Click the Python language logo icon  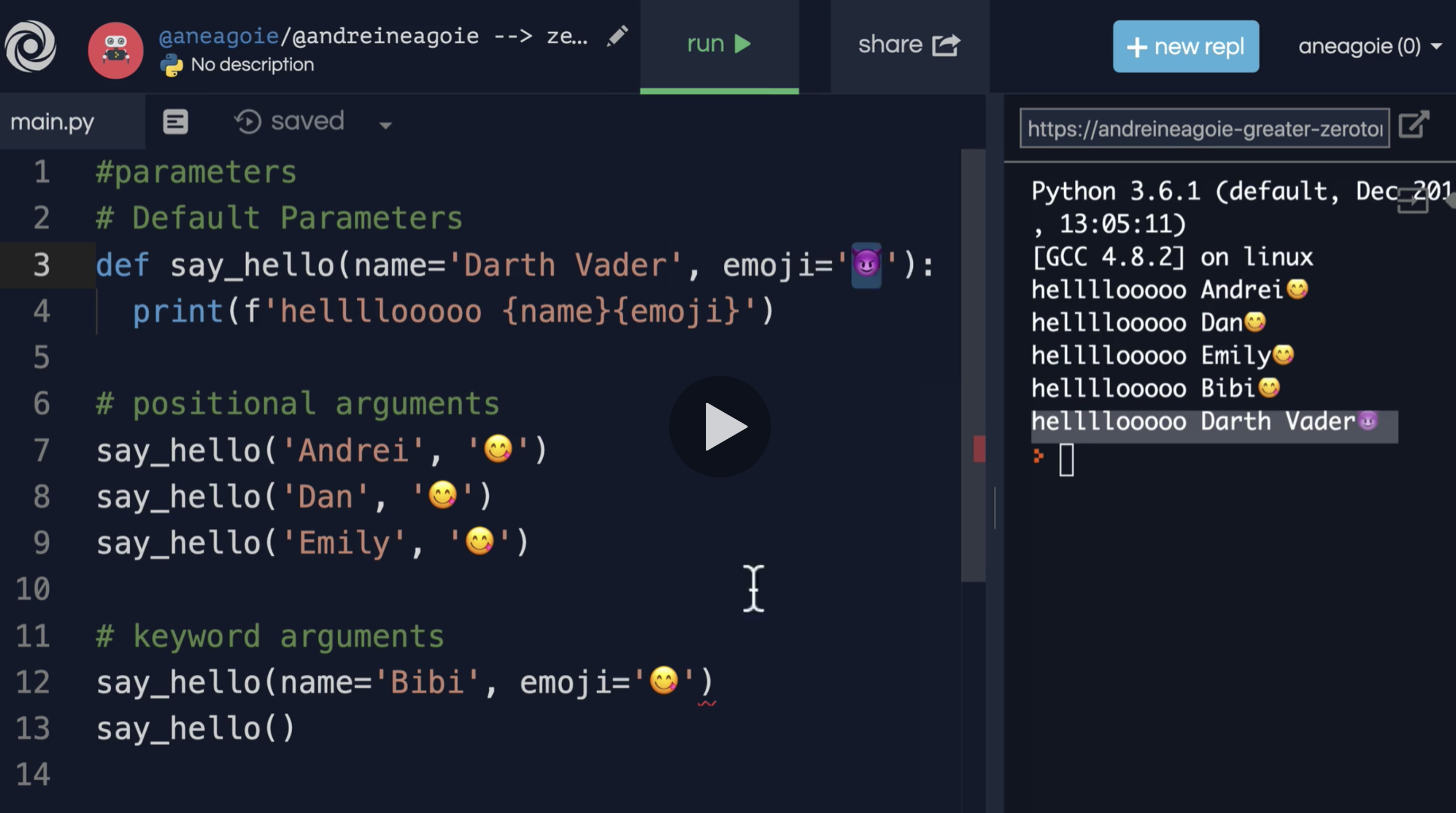171,66
